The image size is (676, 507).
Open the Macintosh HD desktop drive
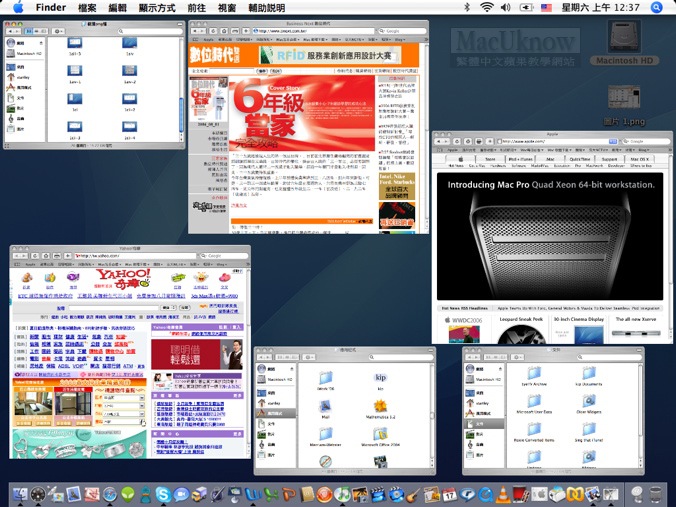tap(624, 42)
